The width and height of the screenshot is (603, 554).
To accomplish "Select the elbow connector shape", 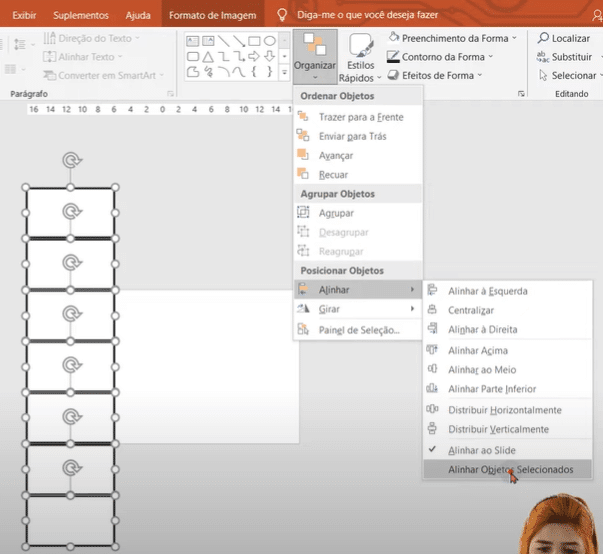I will 223,57.
